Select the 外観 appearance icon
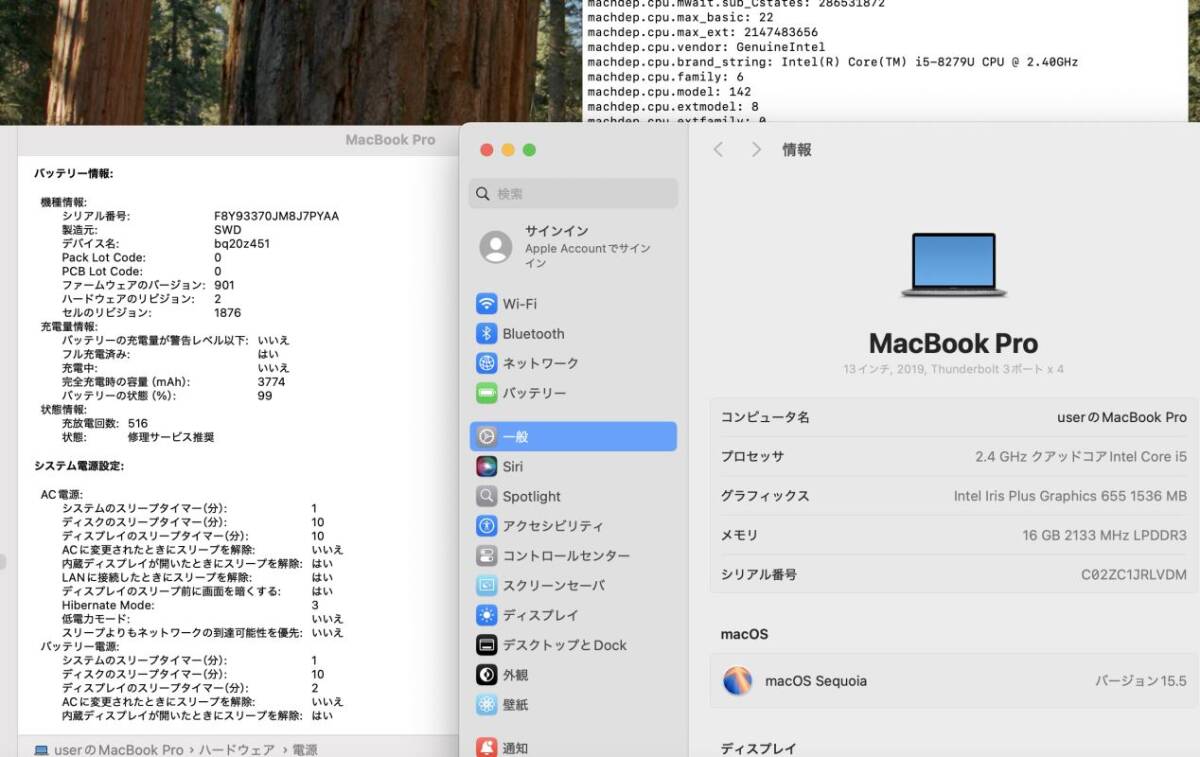The width and height of the screenshot is (1200, 757). [x=487, y=675]
